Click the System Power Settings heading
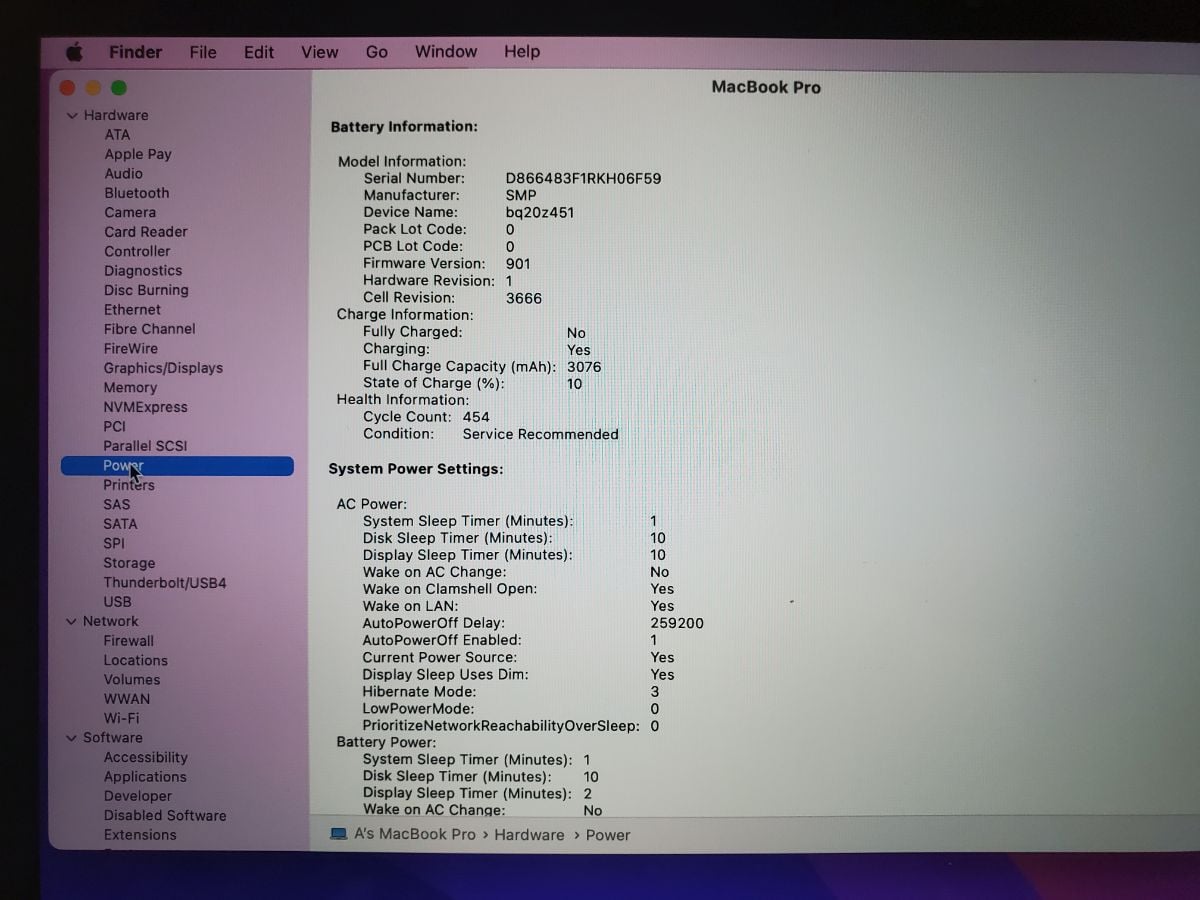 [416, 469]
